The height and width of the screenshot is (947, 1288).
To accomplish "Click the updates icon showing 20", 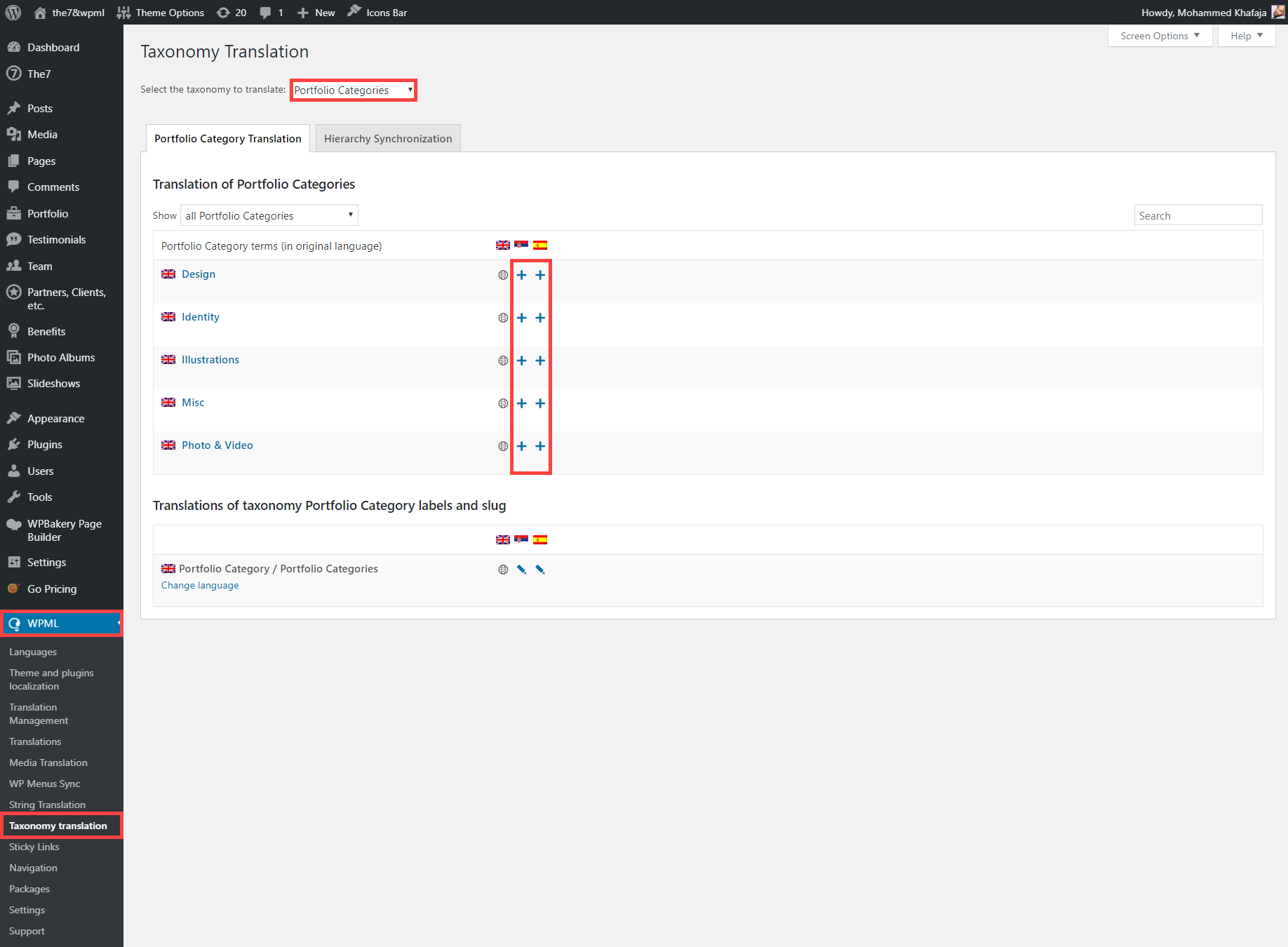I will coord(232,13).
